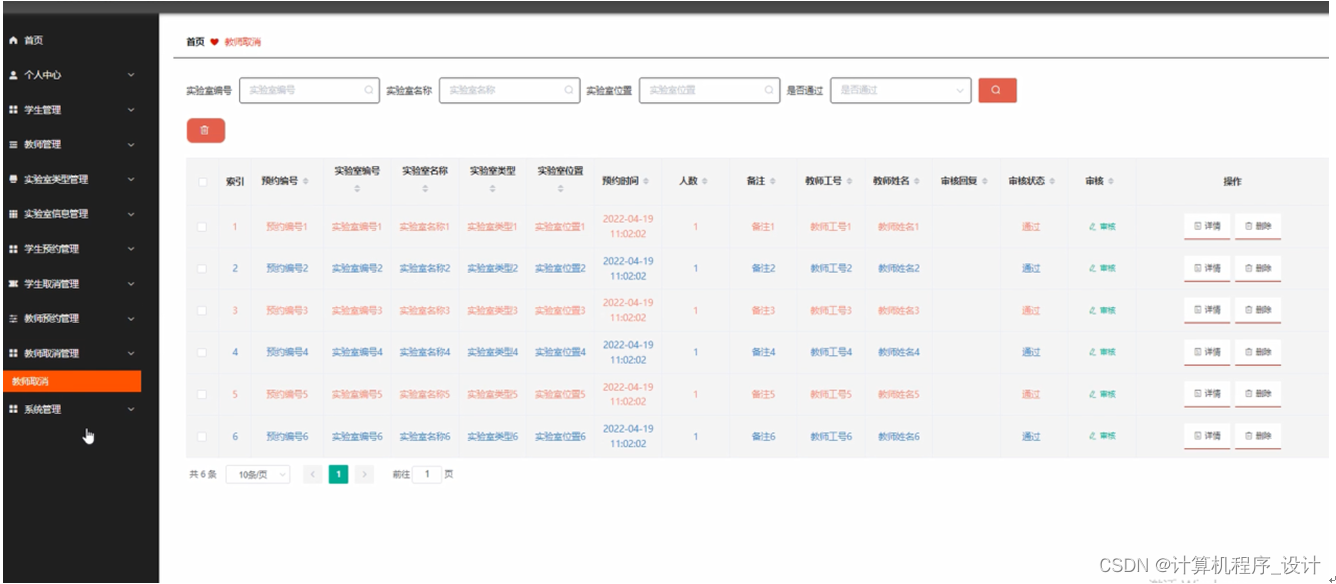Click the 前往 page number box
Screen dimensions: 1336x584
[x=427, y=474]
